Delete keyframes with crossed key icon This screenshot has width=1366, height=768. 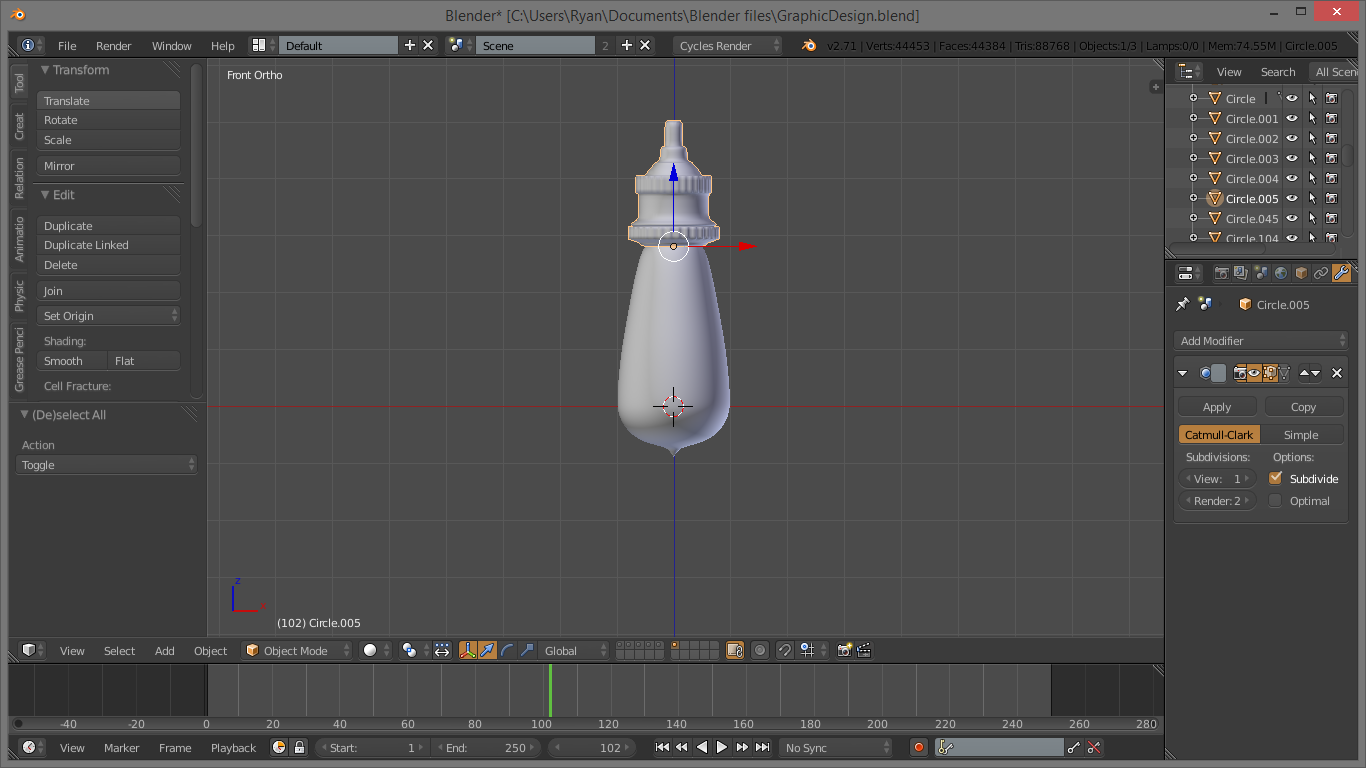(x=1094, y=747)
